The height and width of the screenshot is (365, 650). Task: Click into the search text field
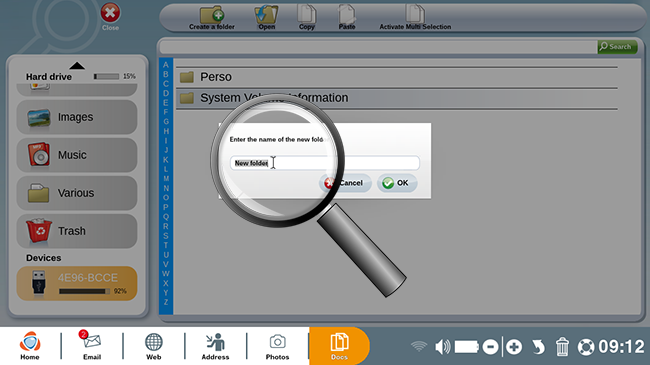click(x=378, y=47)
